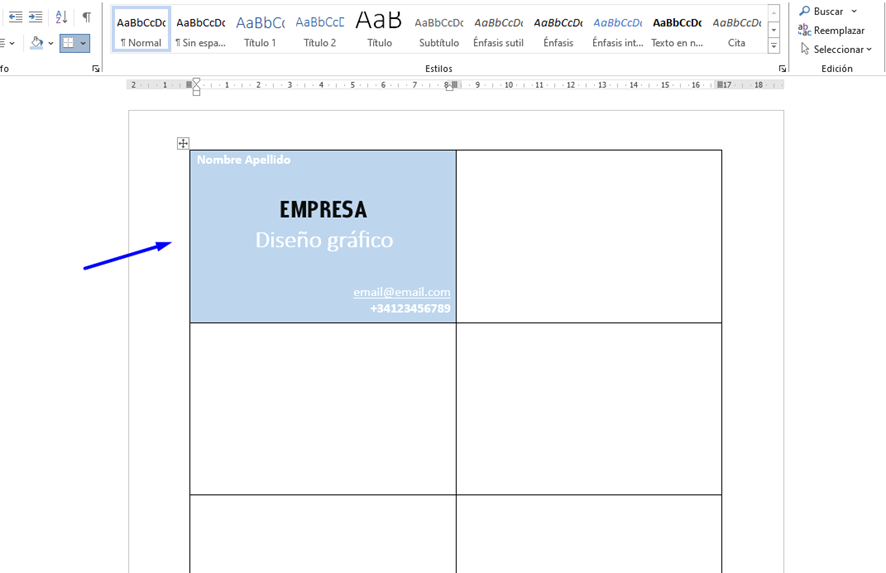This screenshot has height=573, width=886.
Task: Click the empty top-right table cell
Action: click(588, 236)
